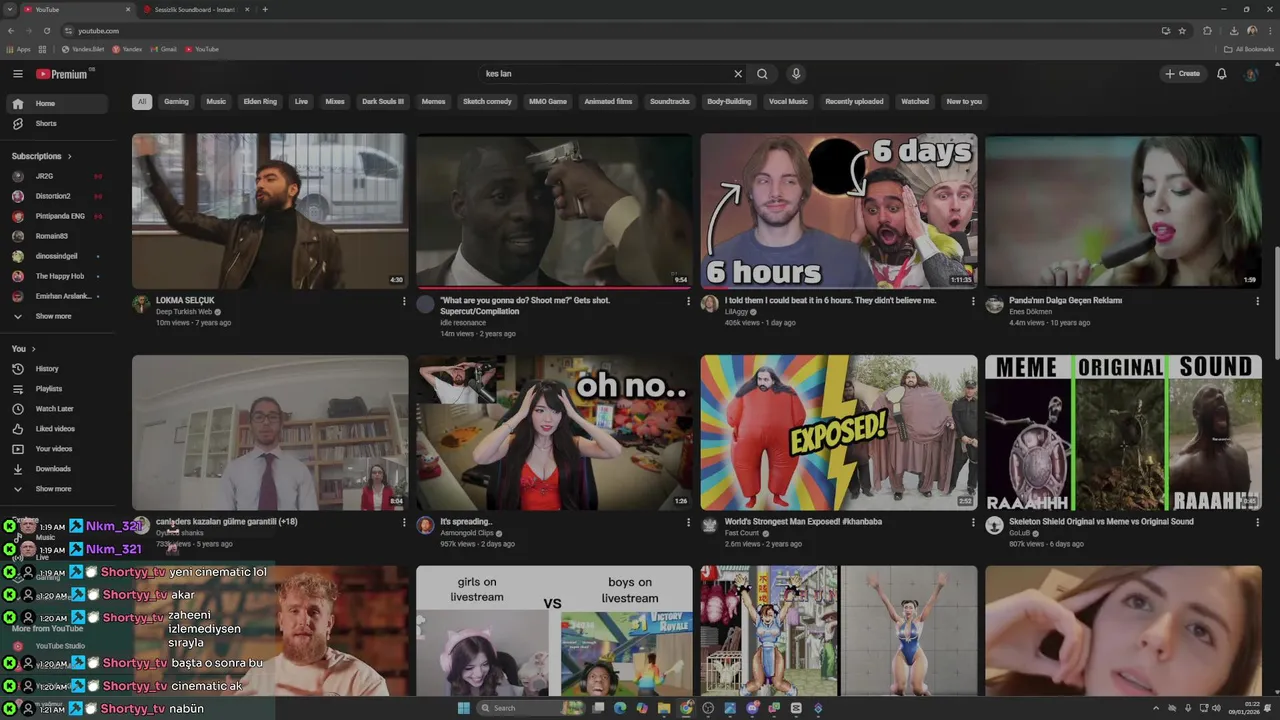The width and height of the screenshot is (1280, 720).
Task: Clear the search box with the X
Action: [738, 74]
